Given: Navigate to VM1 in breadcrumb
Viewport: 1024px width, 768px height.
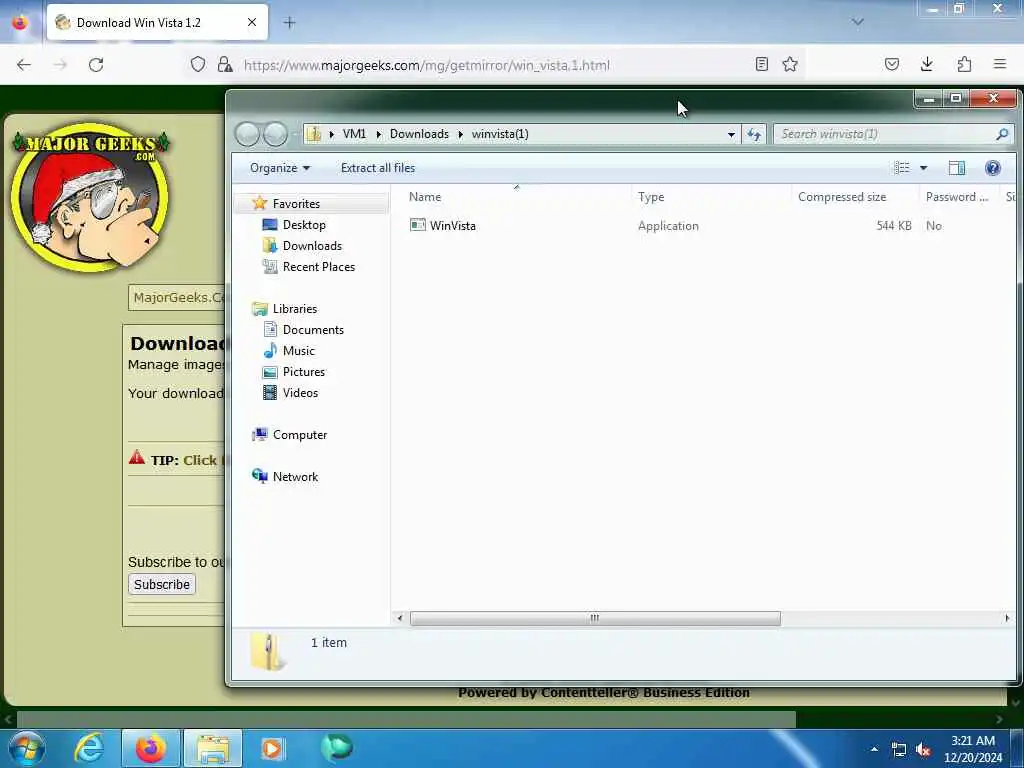Looking at the screenshot, I should tap(354, 134).
